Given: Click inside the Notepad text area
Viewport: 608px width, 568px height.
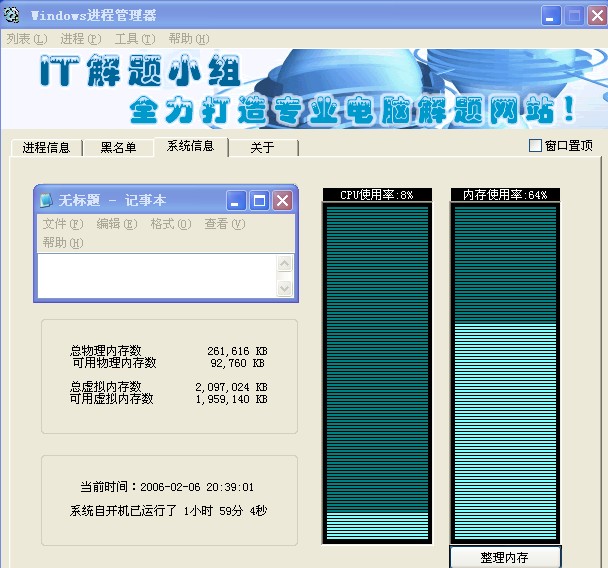Looking at the screenshot, I should coord(157,276).
